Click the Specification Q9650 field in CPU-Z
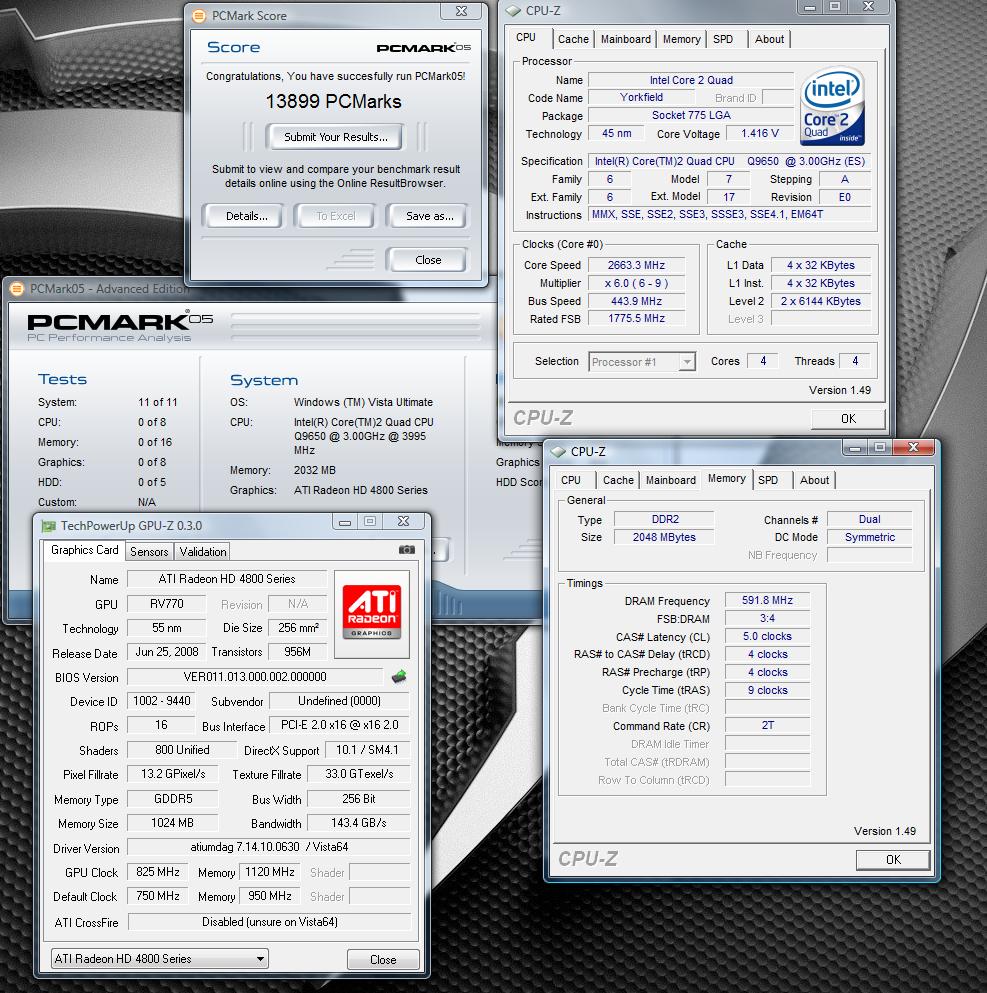The height and width of the screenshot is (993, 987). tap(729, 161)
